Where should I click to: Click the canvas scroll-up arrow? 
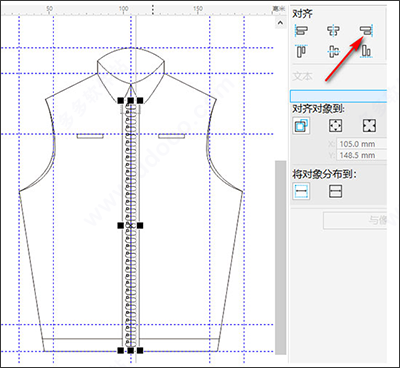point(280,23)
